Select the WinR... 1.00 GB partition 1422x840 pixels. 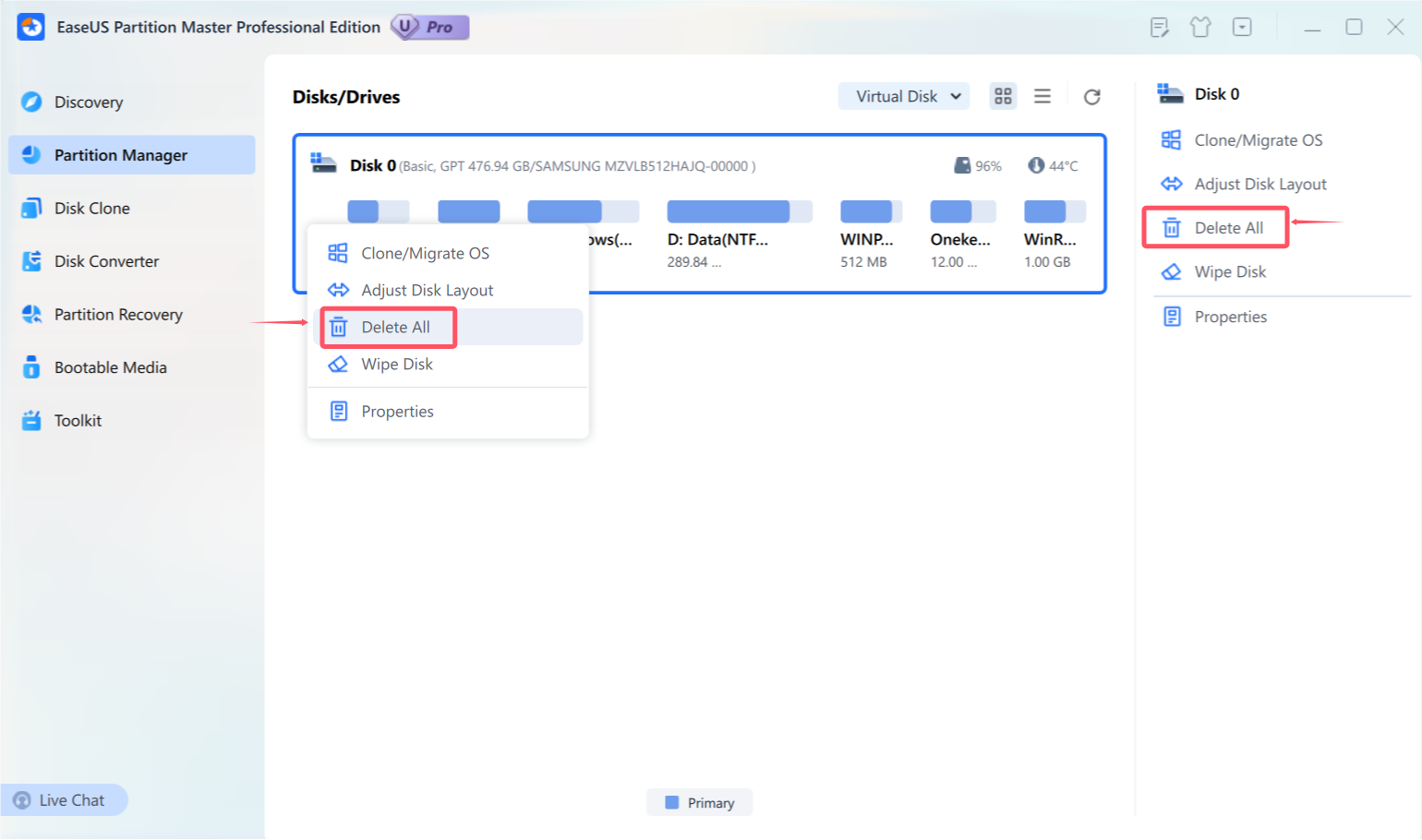1054,236
